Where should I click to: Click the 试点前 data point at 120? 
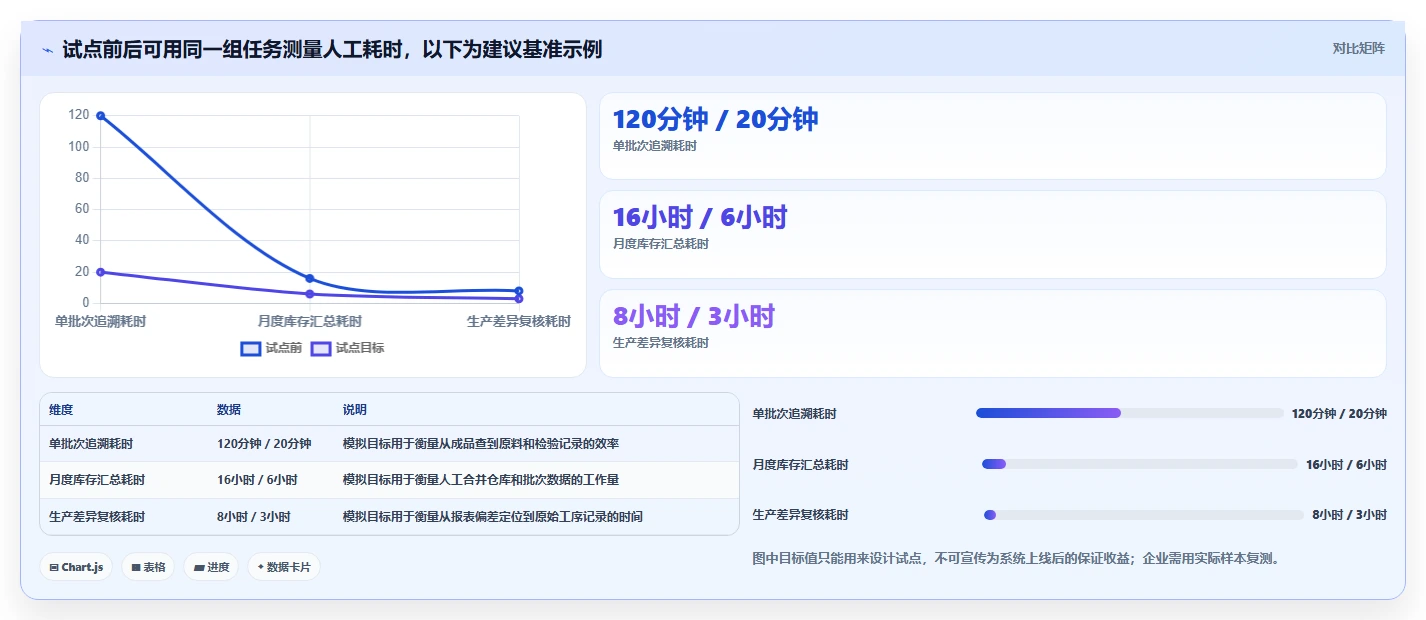(100, 116)
